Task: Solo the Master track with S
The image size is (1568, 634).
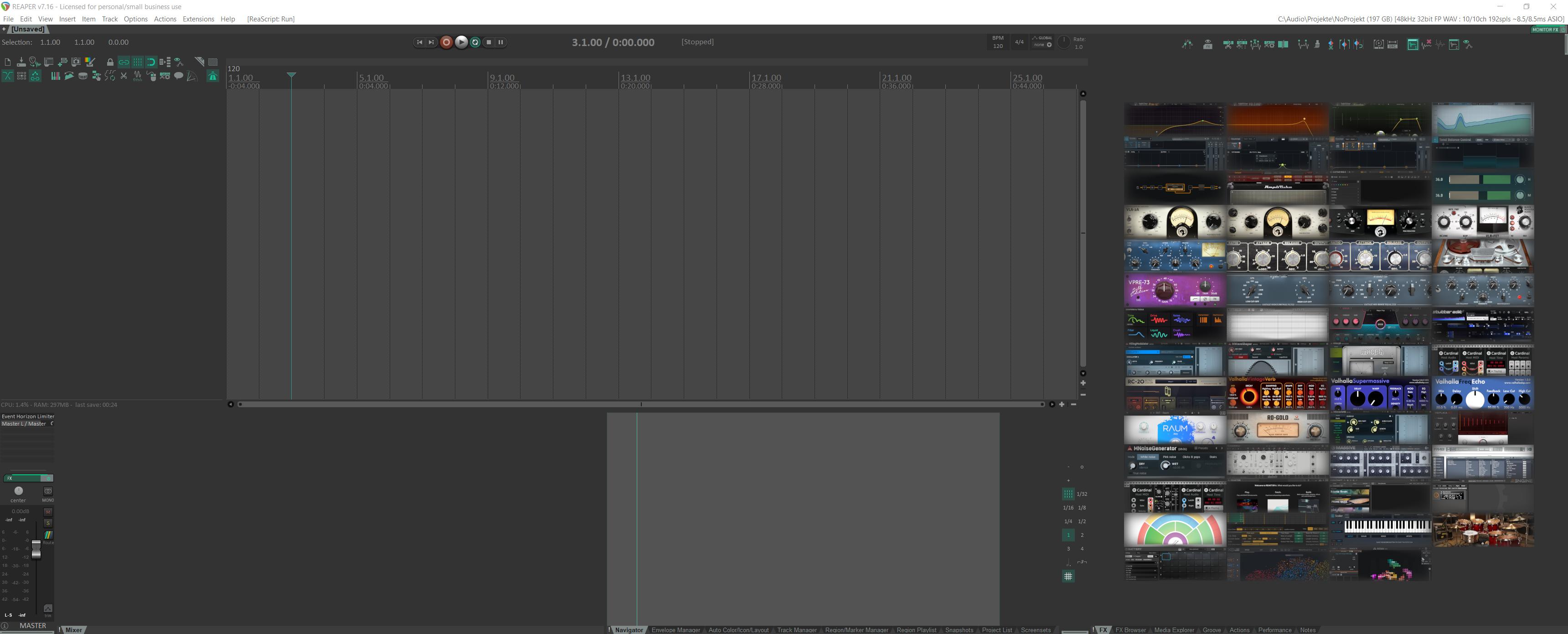Action: pyautogui.click(x=48, y=523)
